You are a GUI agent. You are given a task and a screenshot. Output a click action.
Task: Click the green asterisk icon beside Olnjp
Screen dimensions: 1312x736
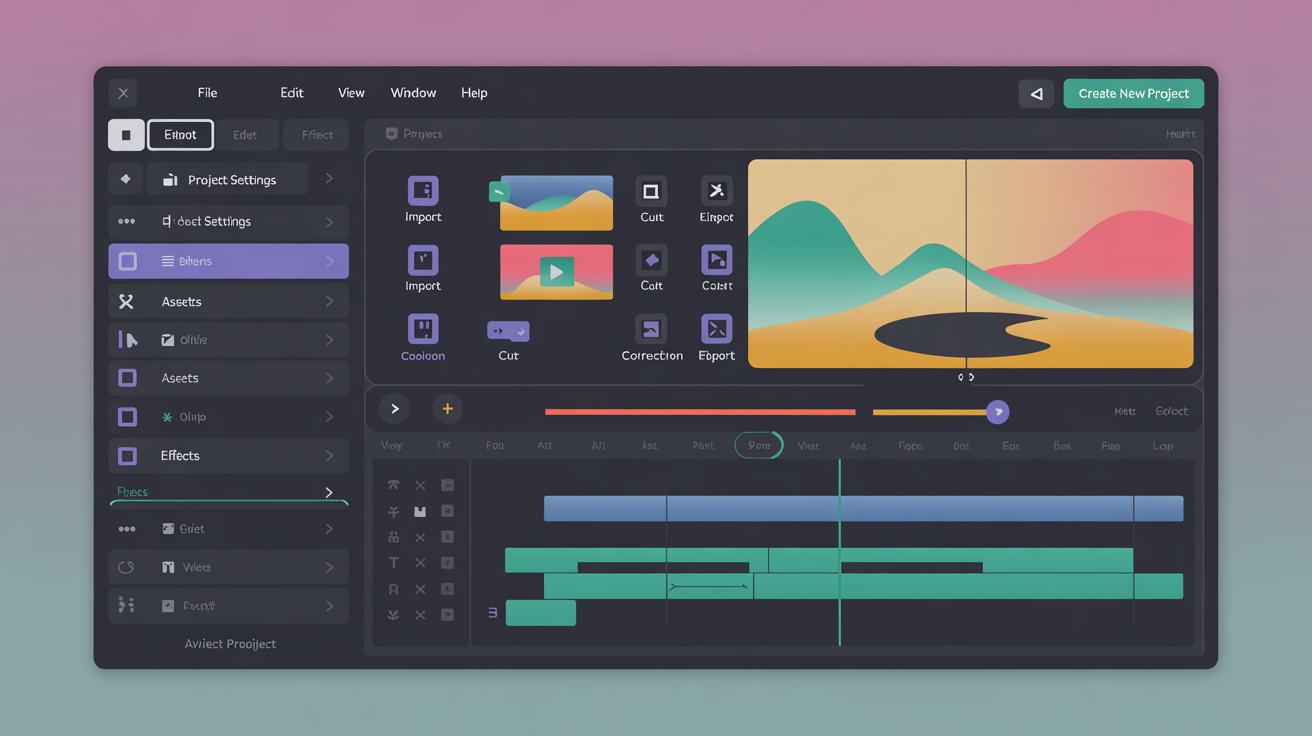click(167, 417)
